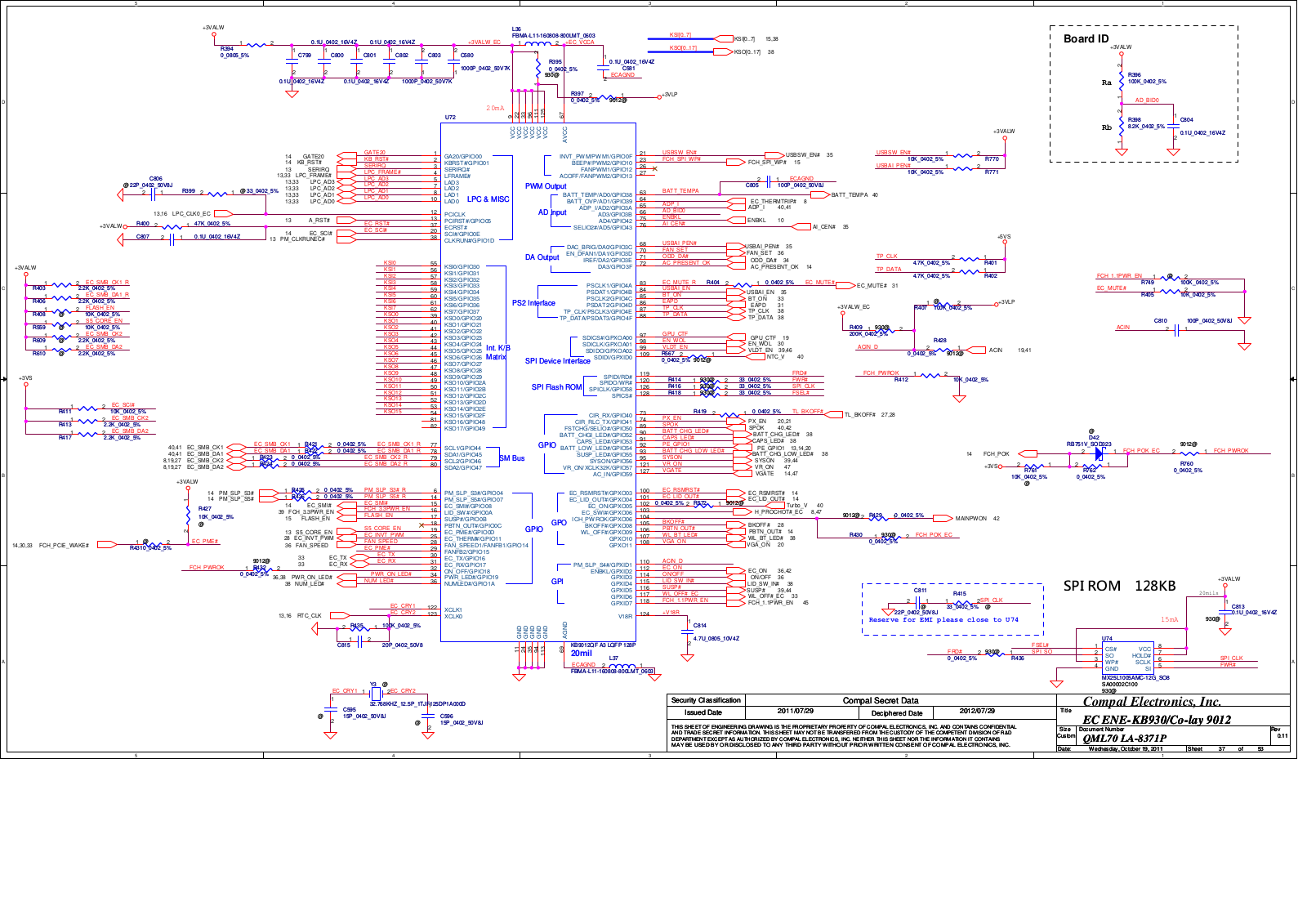The width and height of the screenshot is (1307, 924).
Task: Click the "Rb" label in Board ID
Action: click(x=1107, y=127)
